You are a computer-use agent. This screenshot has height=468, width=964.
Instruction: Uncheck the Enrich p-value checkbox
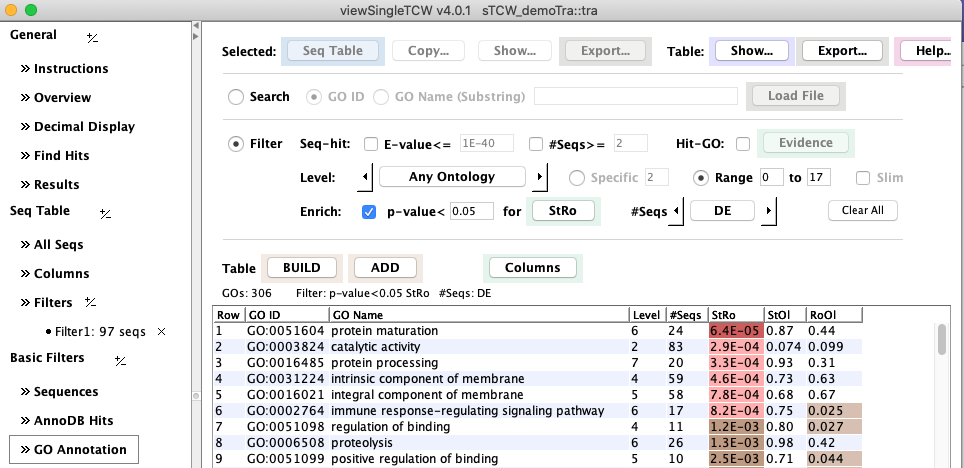[x=369, y=212]
